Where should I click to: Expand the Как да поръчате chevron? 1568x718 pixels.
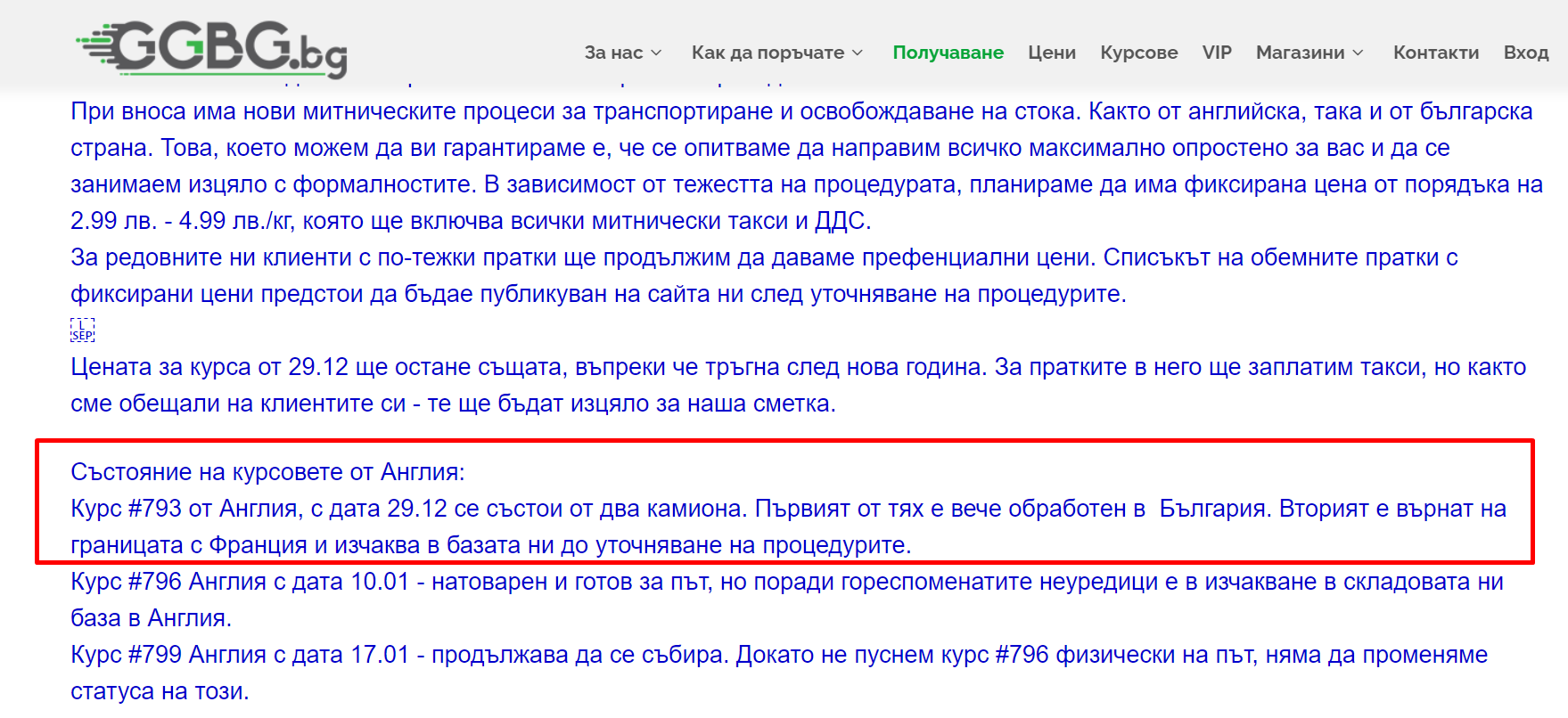[x=858, y=53]
